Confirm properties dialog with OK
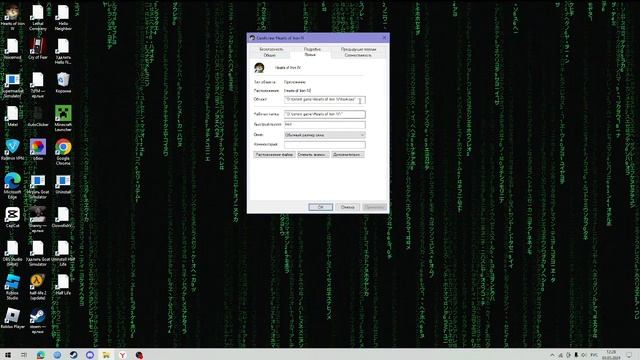The height and width of the screenshot is (360, 640). [x=320, y=207]
